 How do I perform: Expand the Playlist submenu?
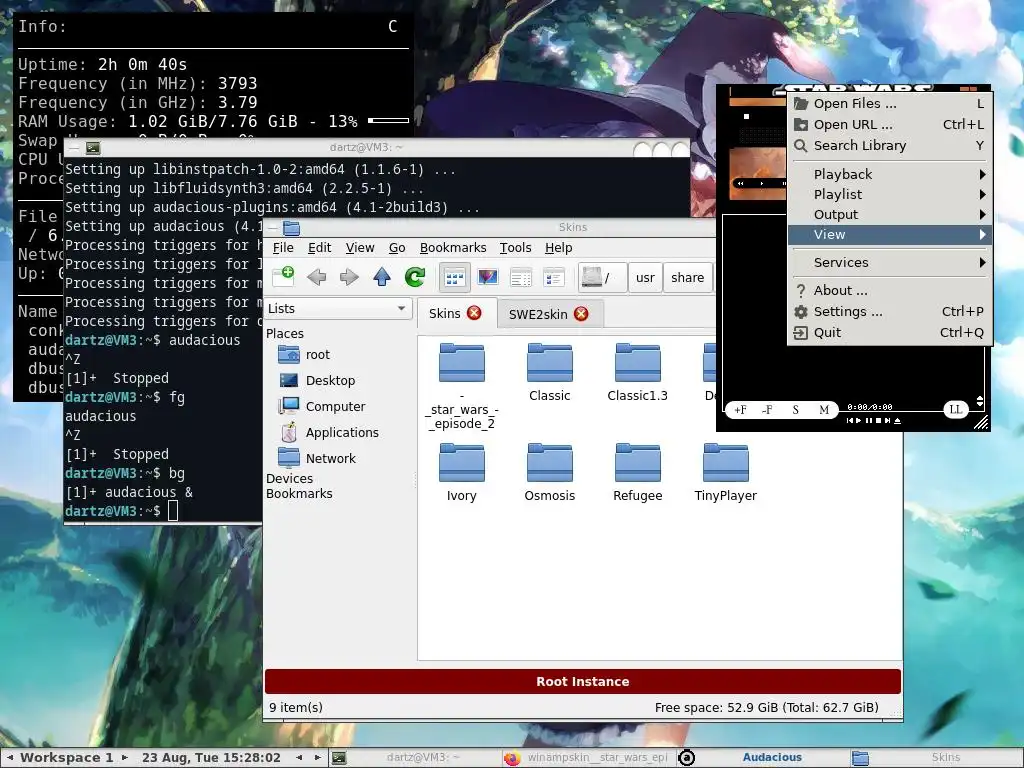889,195
